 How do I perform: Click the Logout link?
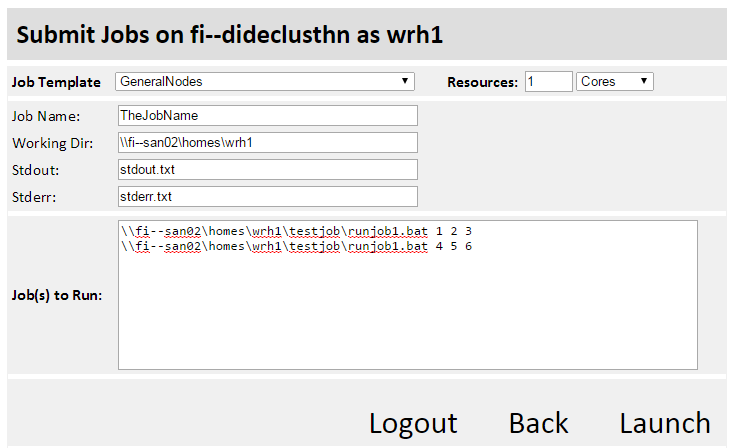point(413,423)
